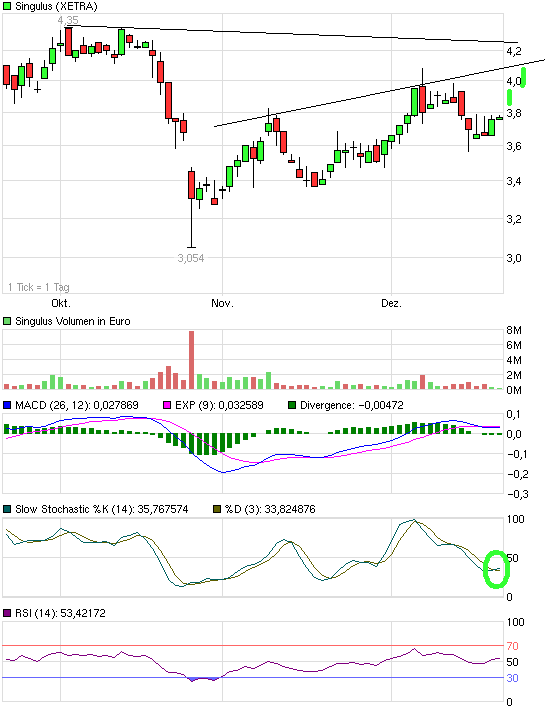The width and height of the screenshot is (545, 710).
Task: Click the green Singulus (XETRA) legend square
Action: (x=7, y=6)
